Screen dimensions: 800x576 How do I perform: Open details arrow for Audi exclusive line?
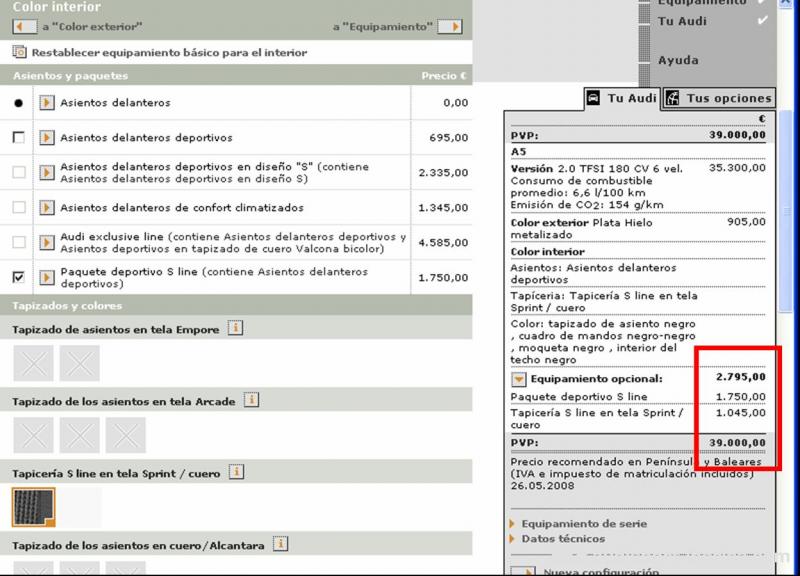(47, 242)
